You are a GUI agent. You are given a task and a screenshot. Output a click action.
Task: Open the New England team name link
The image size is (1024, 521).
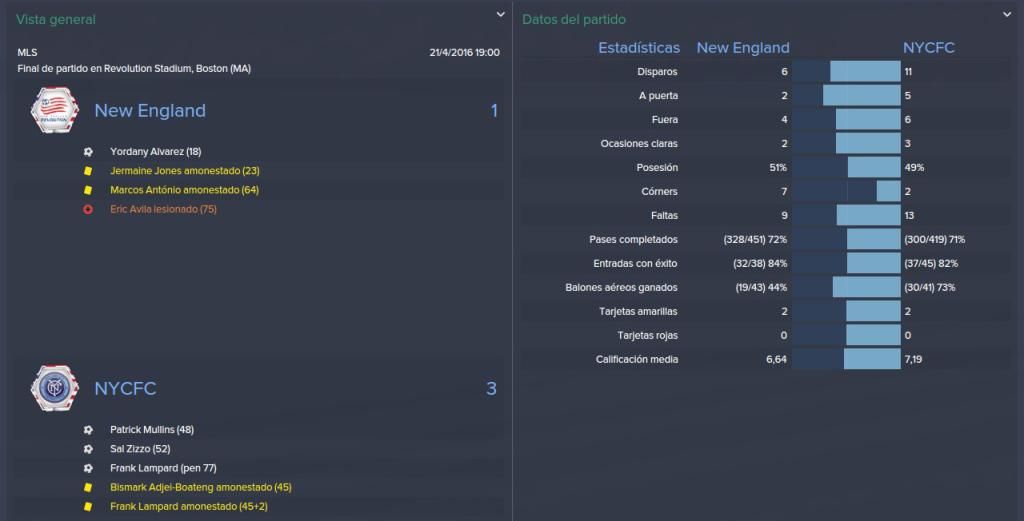[x=150, y=110]
